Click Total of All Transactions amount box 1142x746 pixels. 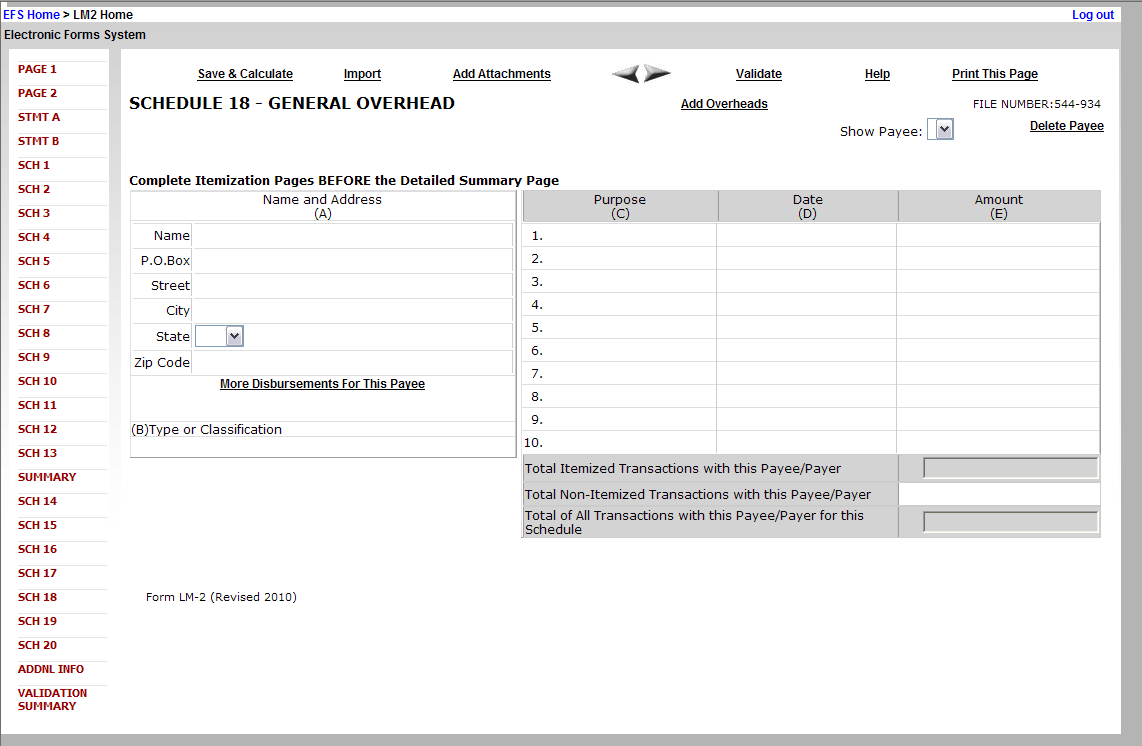click(x=1010, y=522)
